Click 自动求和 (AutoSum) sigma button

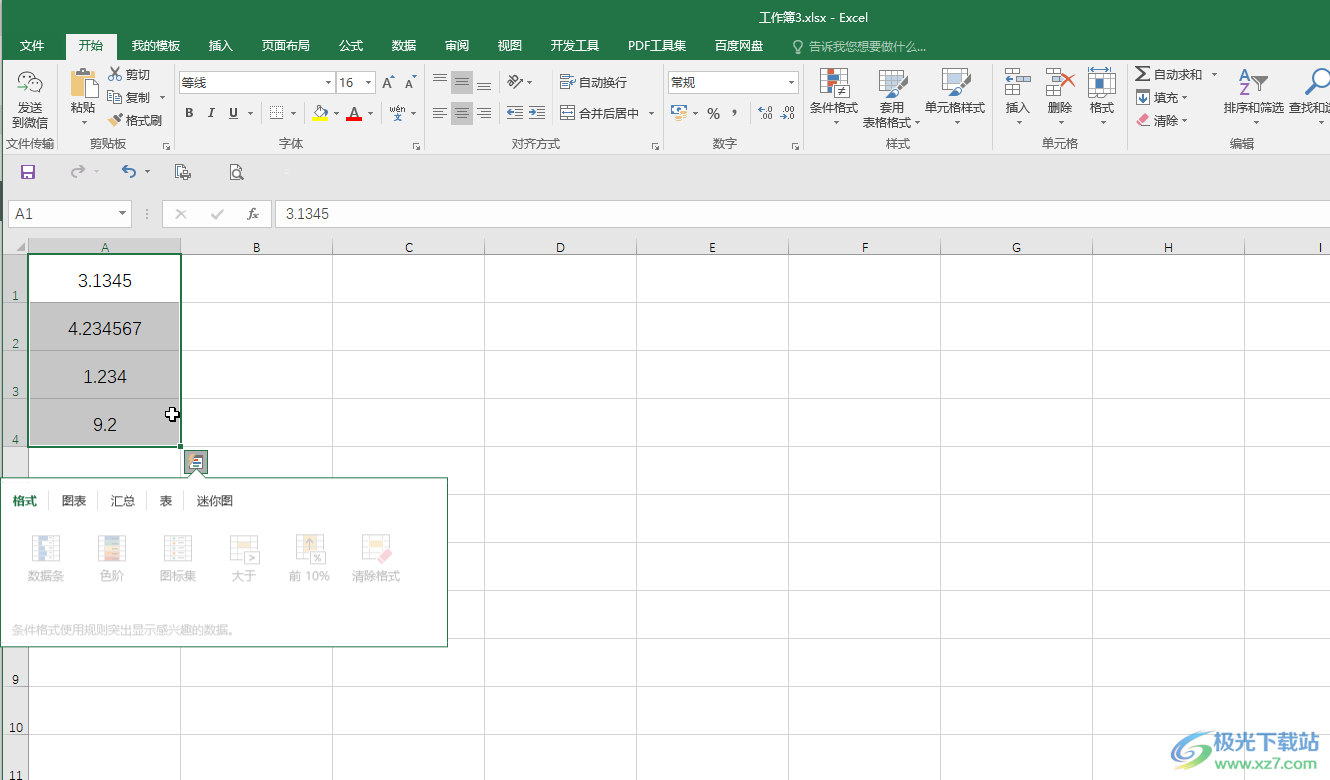(1170, 75)
